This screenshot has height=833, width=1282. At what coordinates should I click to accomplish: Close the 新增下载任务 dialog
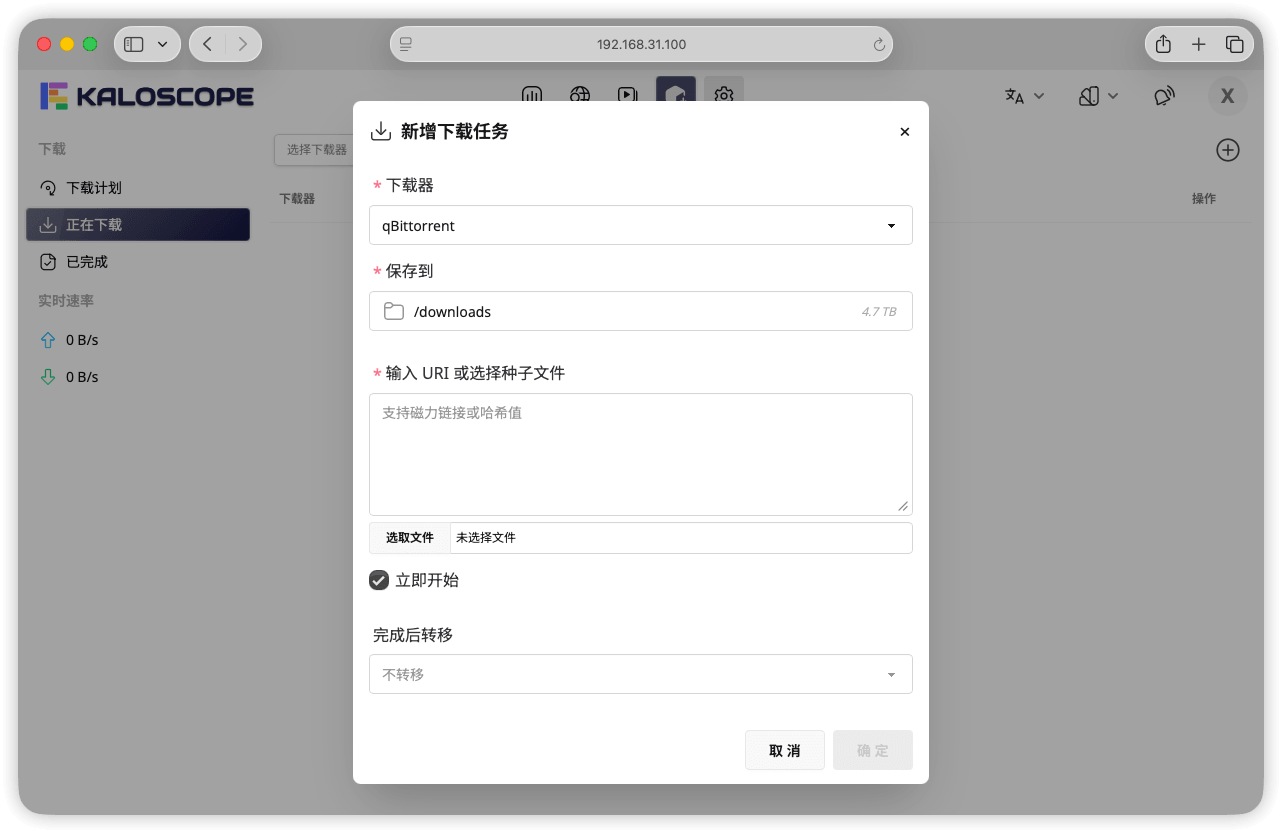(x=905, y=132)
